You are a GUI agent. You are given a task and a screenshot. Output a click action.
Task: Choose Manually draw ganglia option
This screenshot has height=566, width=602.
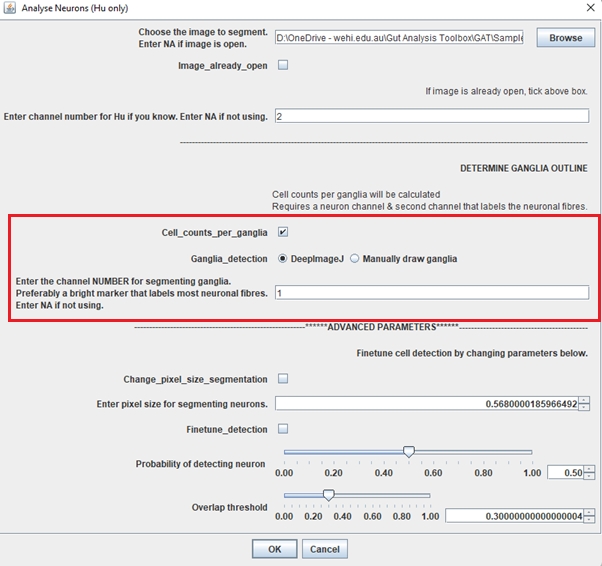355,259
